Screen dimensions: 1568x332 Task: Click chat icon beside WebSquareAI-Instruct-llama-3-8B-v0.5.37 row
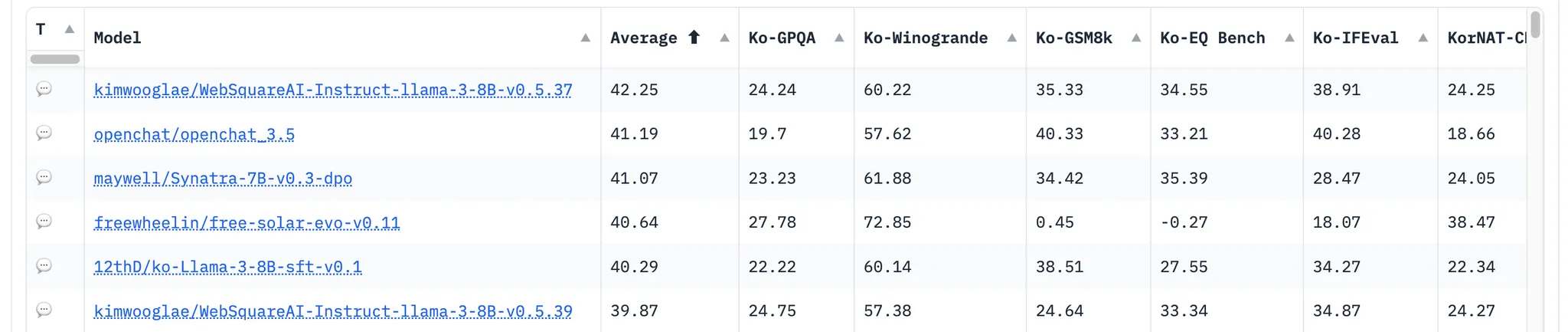(44, 89)
